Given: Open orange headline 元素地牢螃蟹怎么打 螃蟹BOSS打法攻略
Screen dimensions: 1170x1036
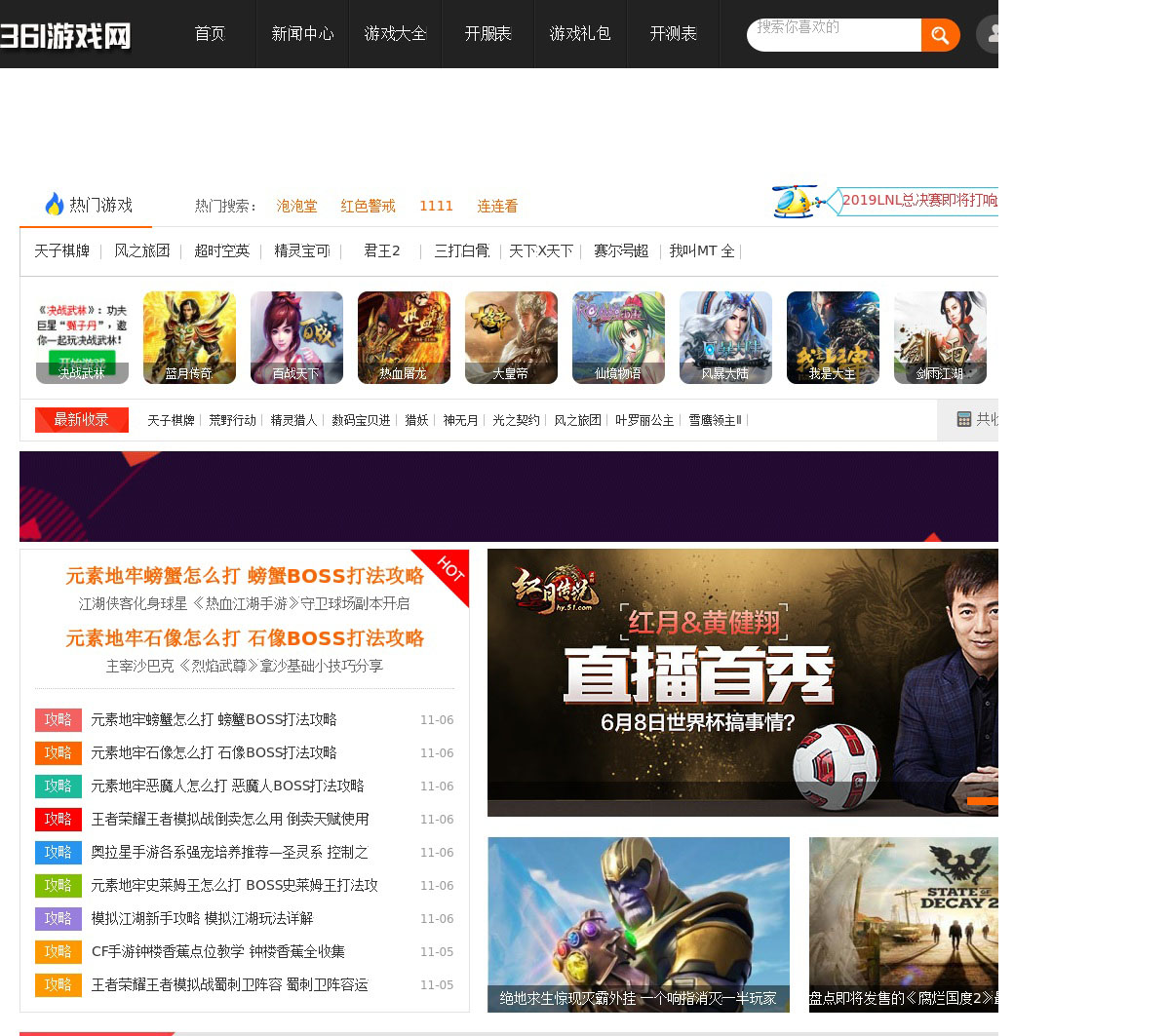Looking at the screenshot, I should (245, 576).
